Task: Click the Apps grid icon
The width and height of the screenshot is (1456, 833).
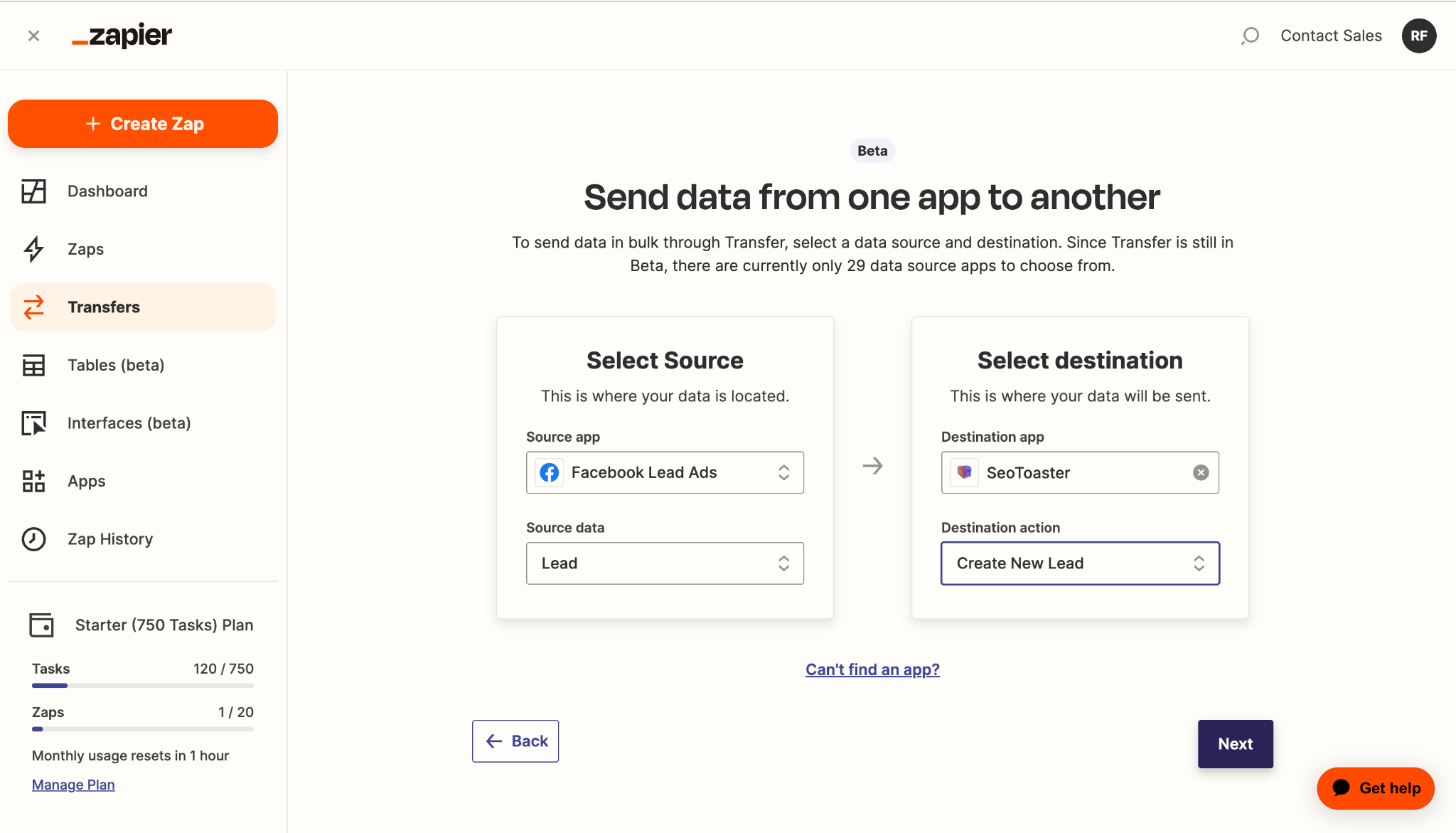Action: (34, 481)
